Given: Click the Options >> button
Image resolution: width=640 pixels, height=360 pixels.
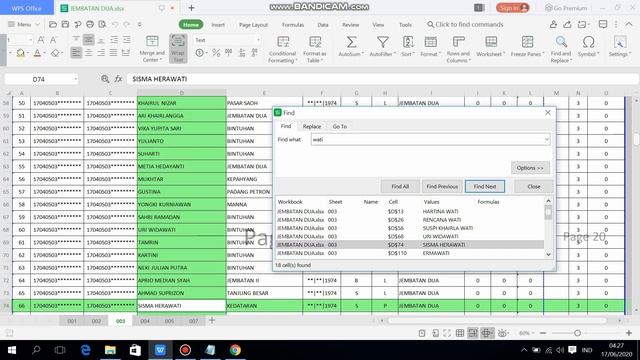Looking at the screenshot, I should click(x=530, y=168).
